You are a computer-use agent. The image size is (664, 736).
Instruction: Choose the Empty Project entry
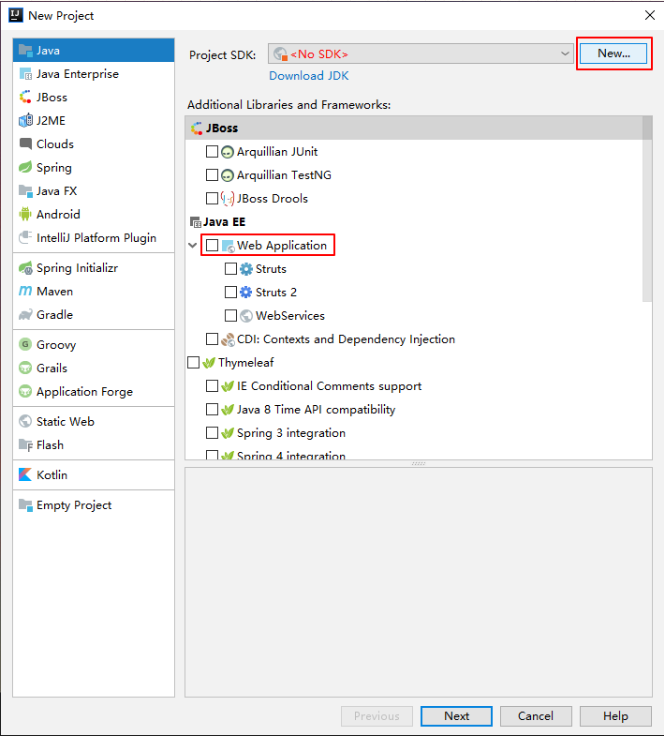click(x=74, y=505)
